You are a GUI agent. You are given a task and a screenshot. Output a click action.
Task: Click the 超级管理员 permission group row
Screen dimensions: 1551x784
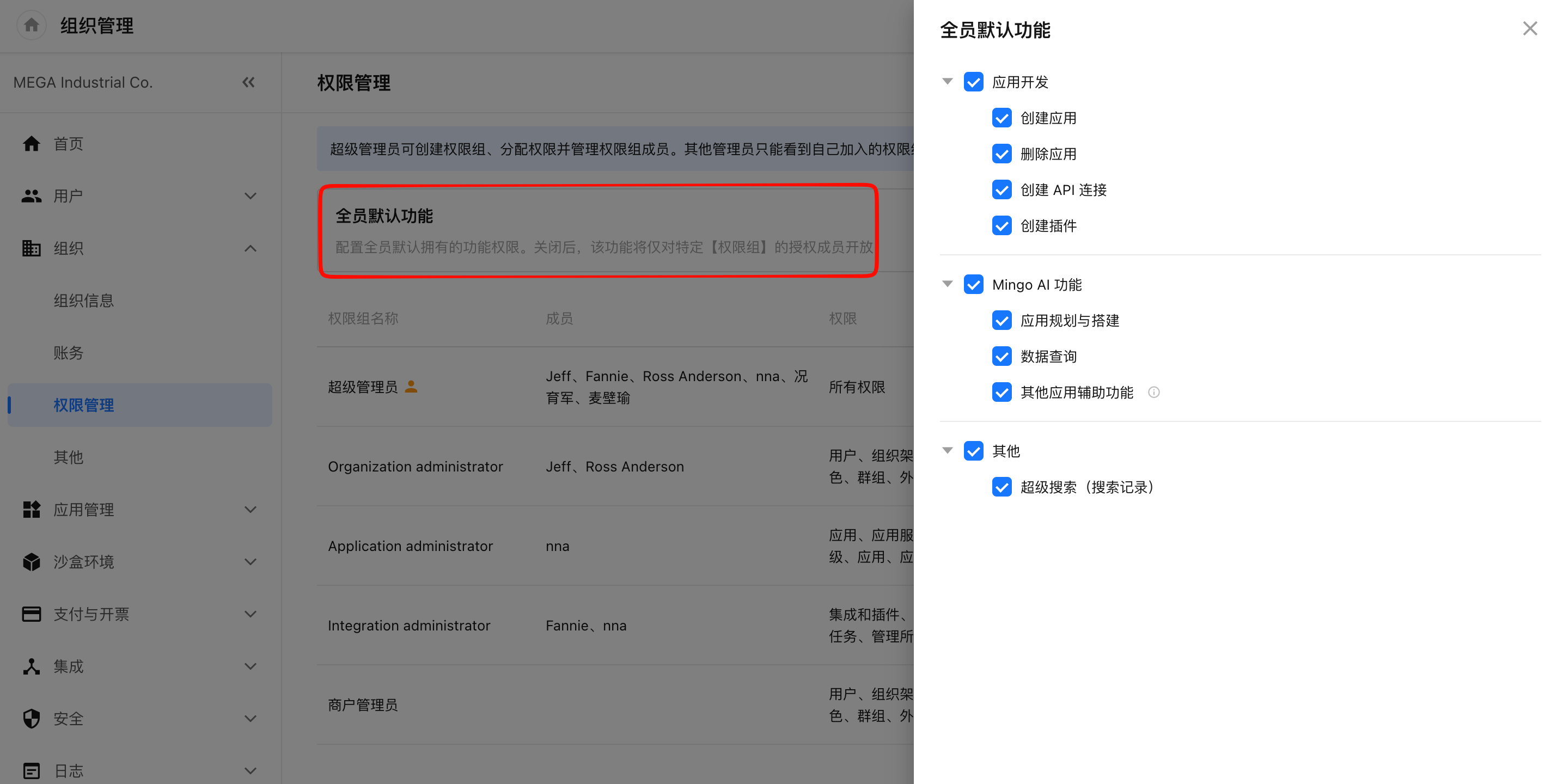[615, 387]
